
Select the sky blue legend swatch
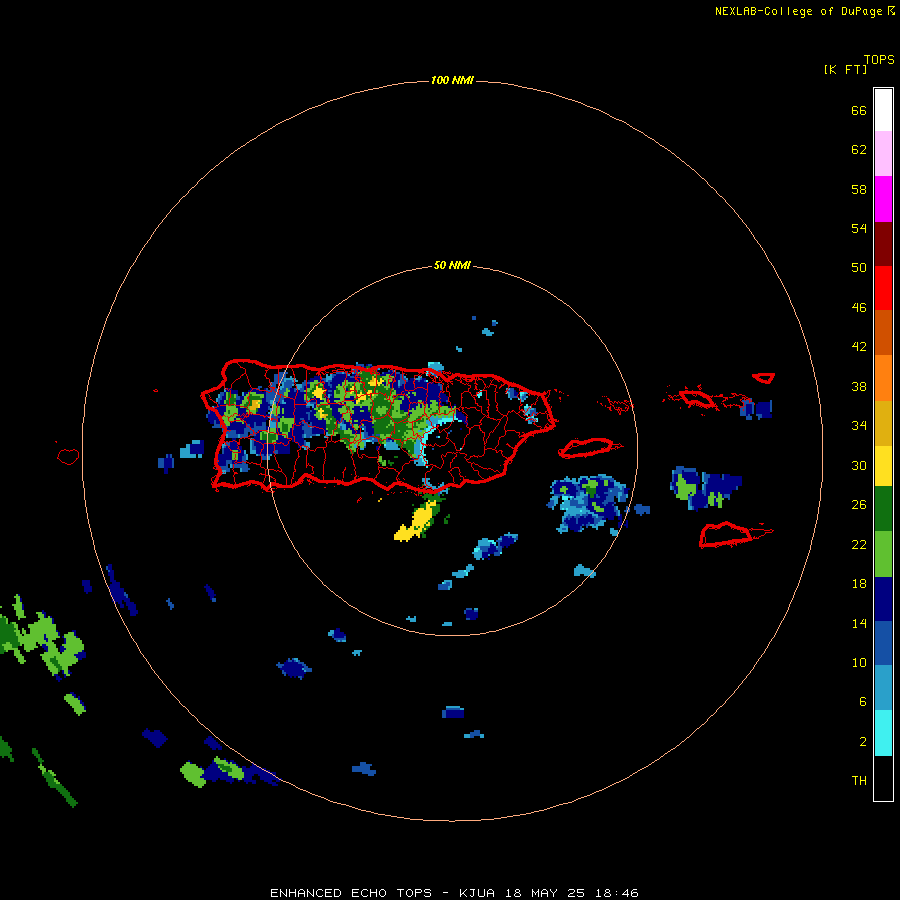click(x=883, y=688)
